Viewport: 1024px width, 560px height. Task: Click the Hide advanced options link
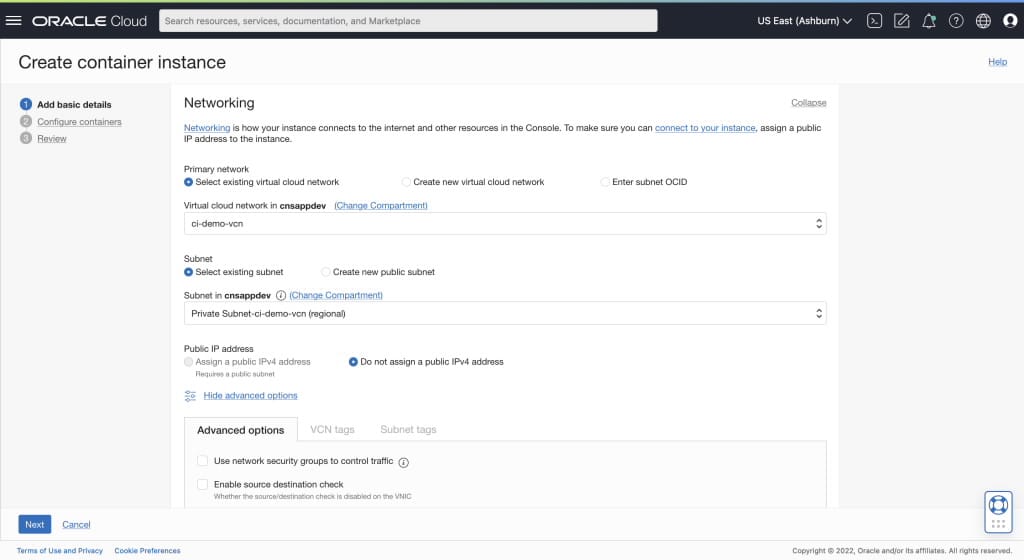point(250,396)
